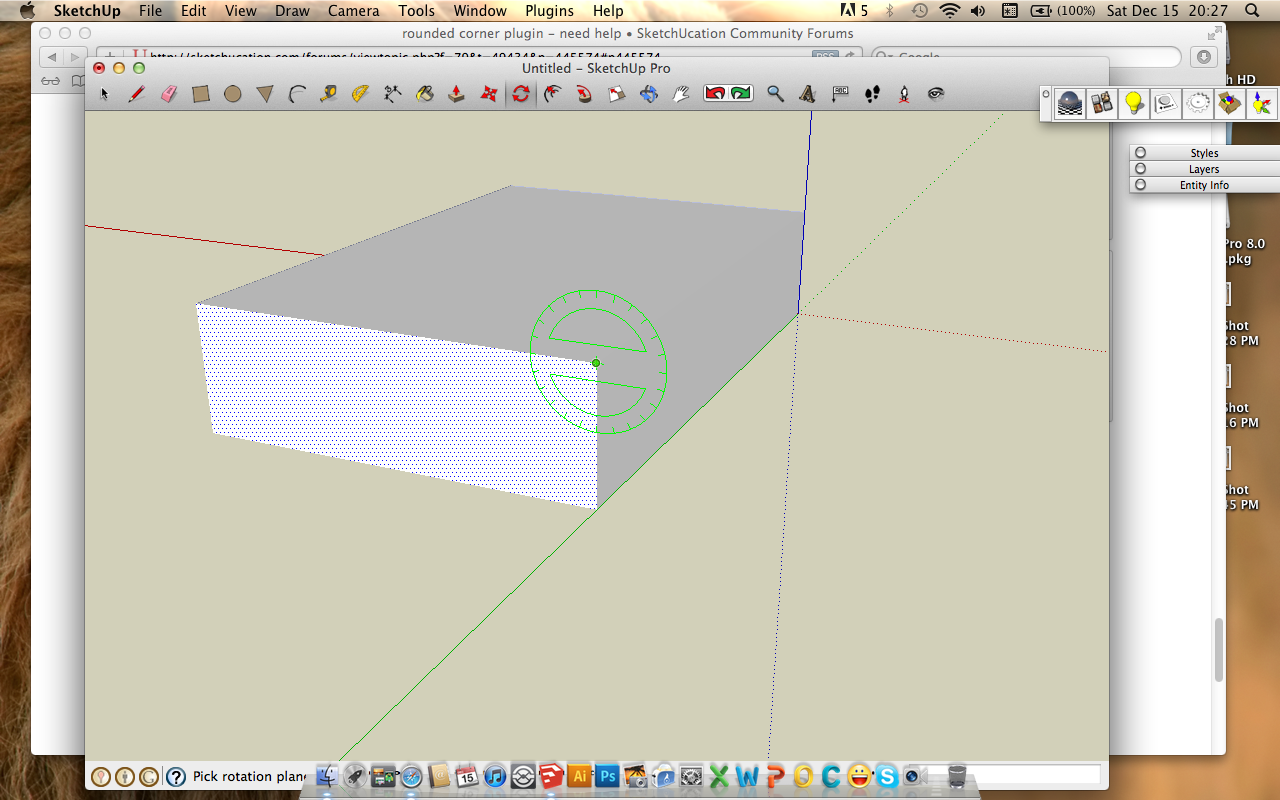Open the Window menu

click(480, 11)
